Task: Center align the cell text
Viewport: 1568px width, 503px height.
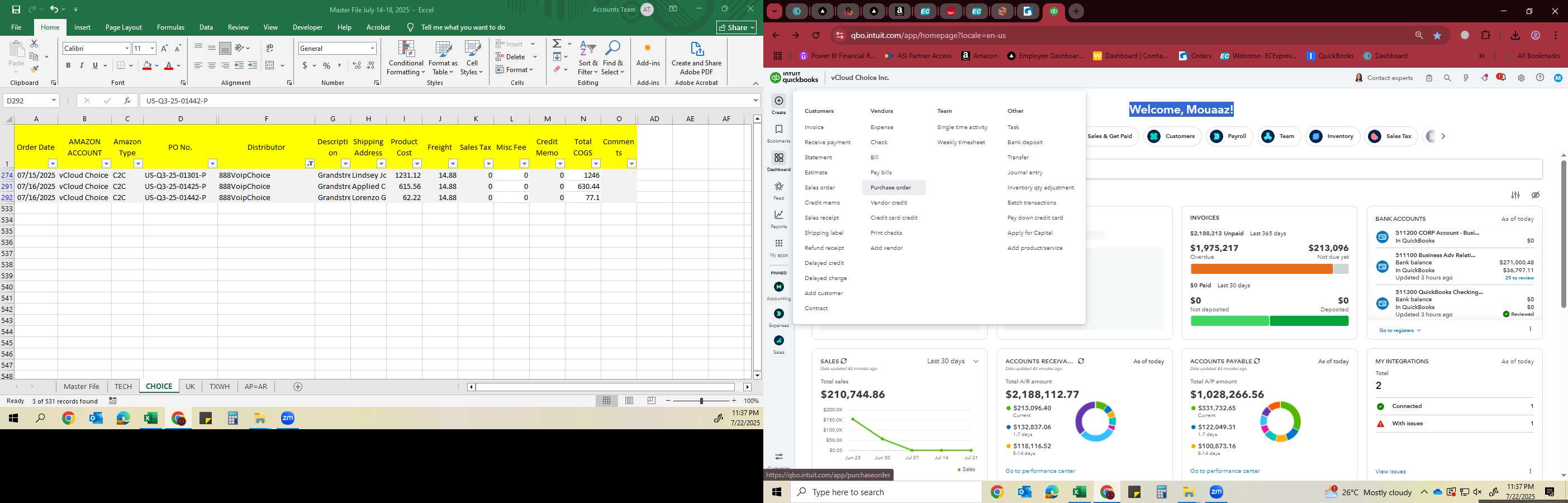Action: tap(211, 65)
